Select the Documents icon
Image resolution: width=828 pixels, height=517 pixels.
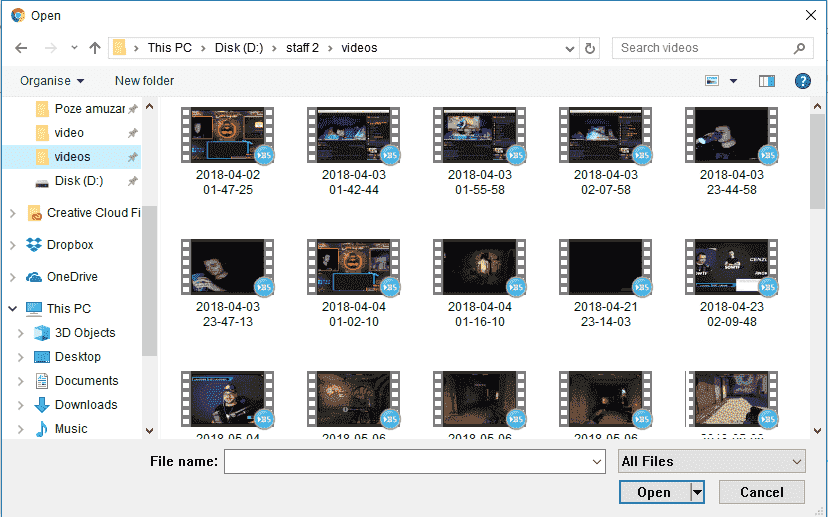point(42,381)
